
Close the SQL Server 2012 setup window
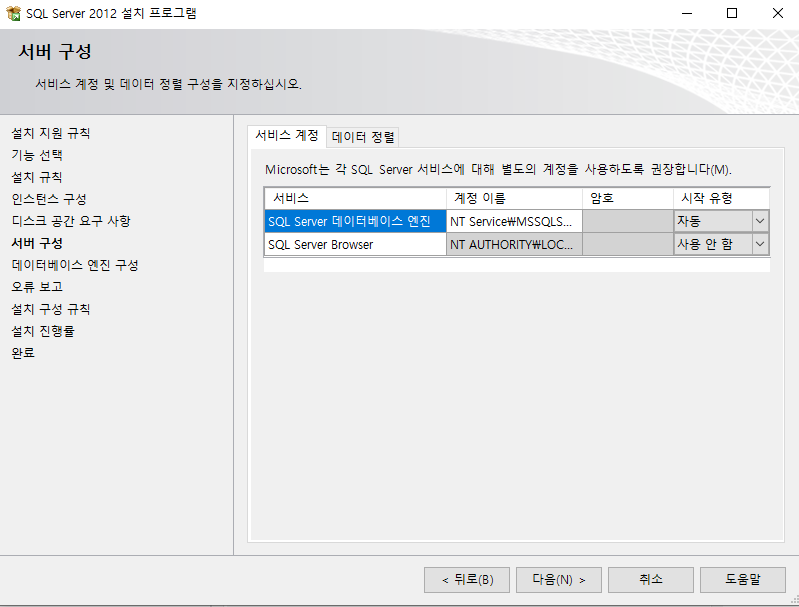(777, 13)
